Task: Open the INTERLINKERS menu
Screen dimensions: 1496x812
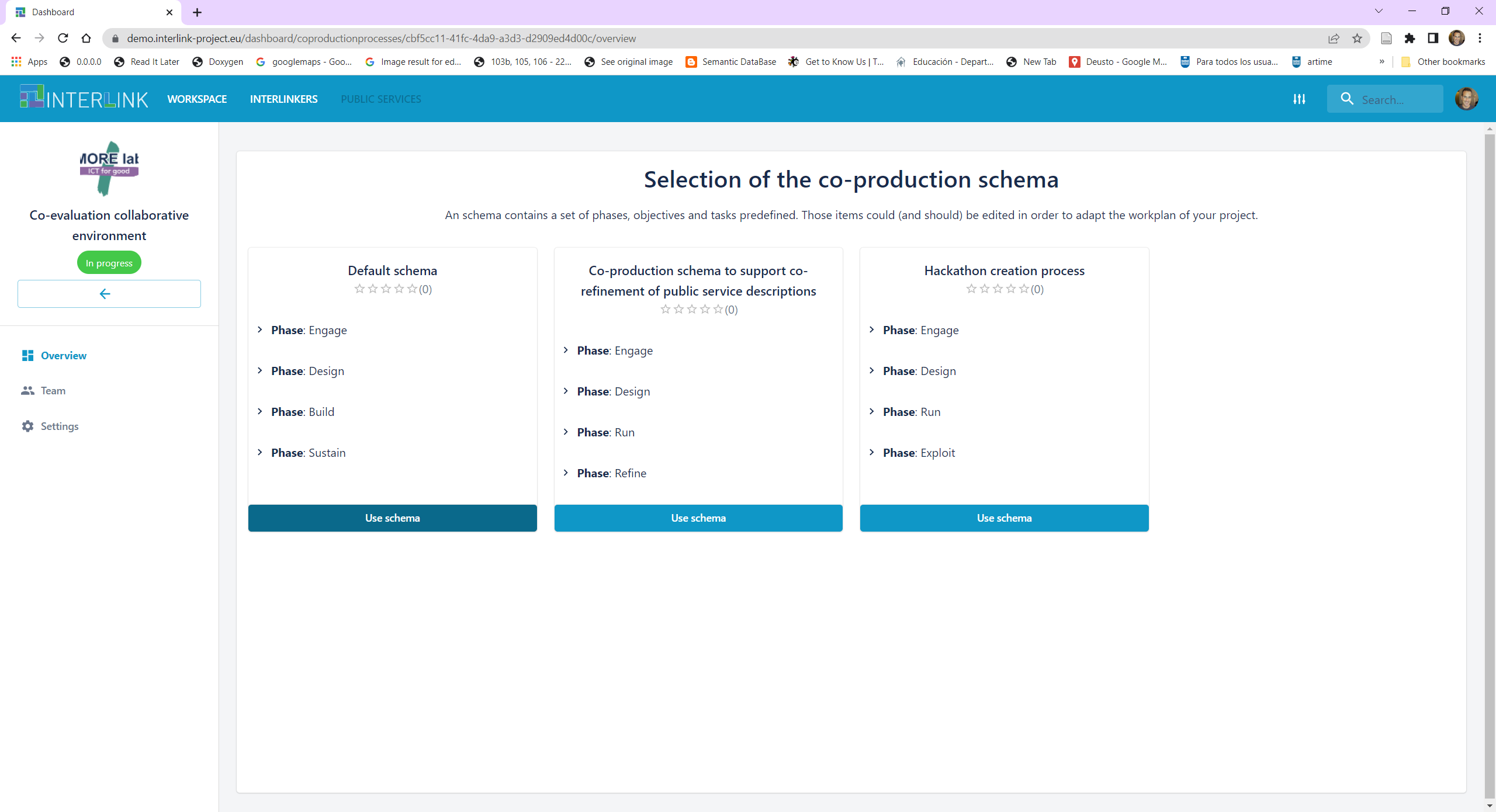Action: tap(284, 99)
